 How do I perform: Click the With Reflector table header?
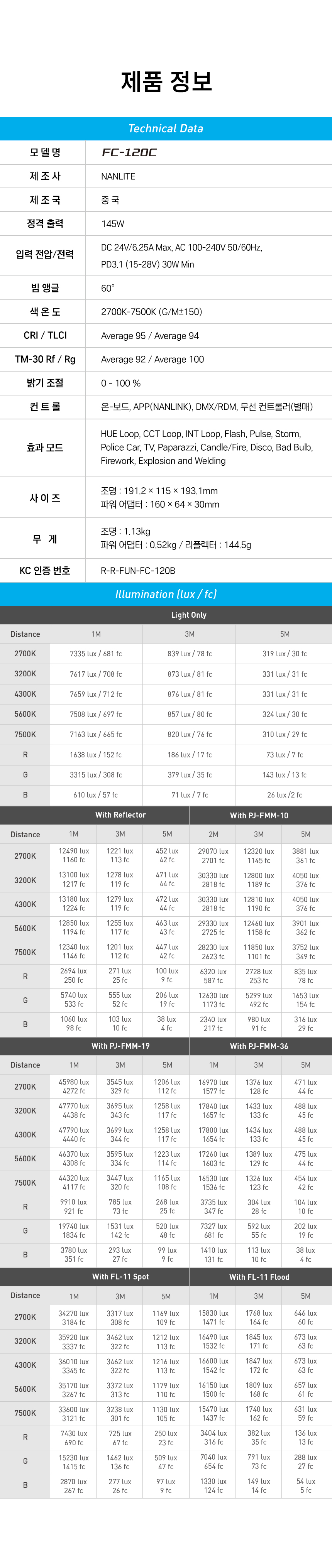(120, 815)
